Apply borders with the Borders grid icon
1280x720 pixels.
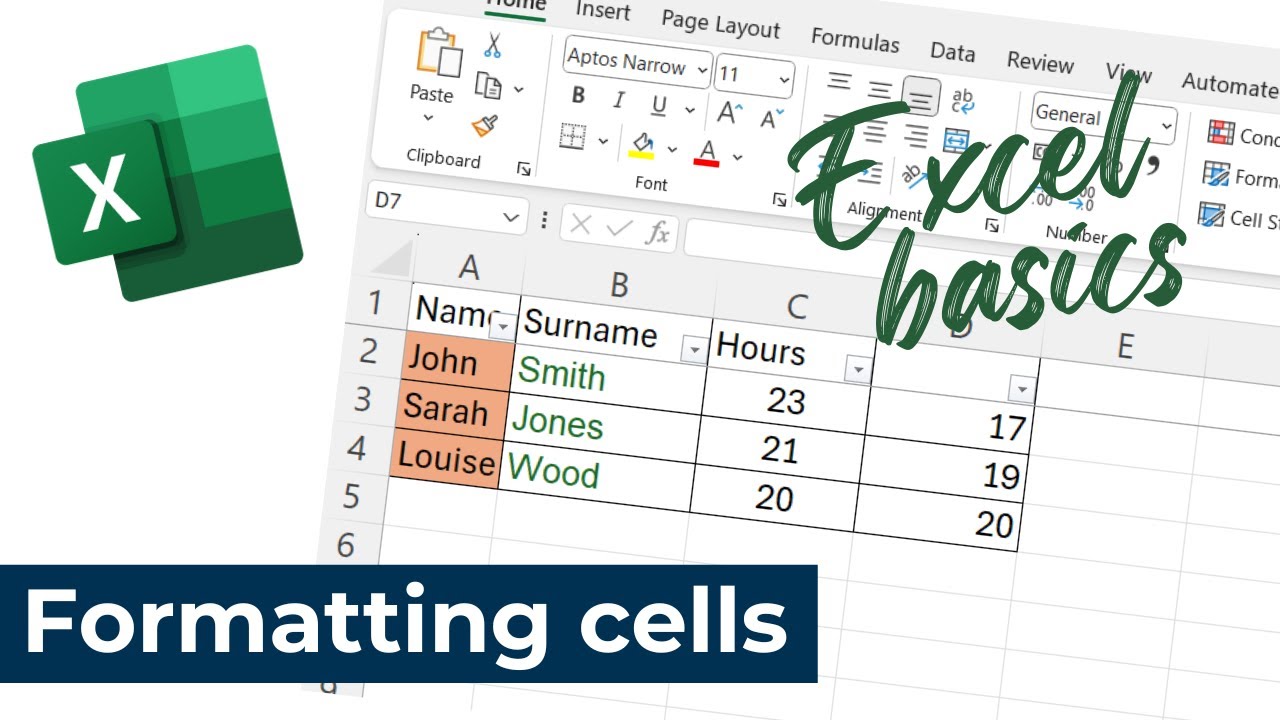coord(572,136)
